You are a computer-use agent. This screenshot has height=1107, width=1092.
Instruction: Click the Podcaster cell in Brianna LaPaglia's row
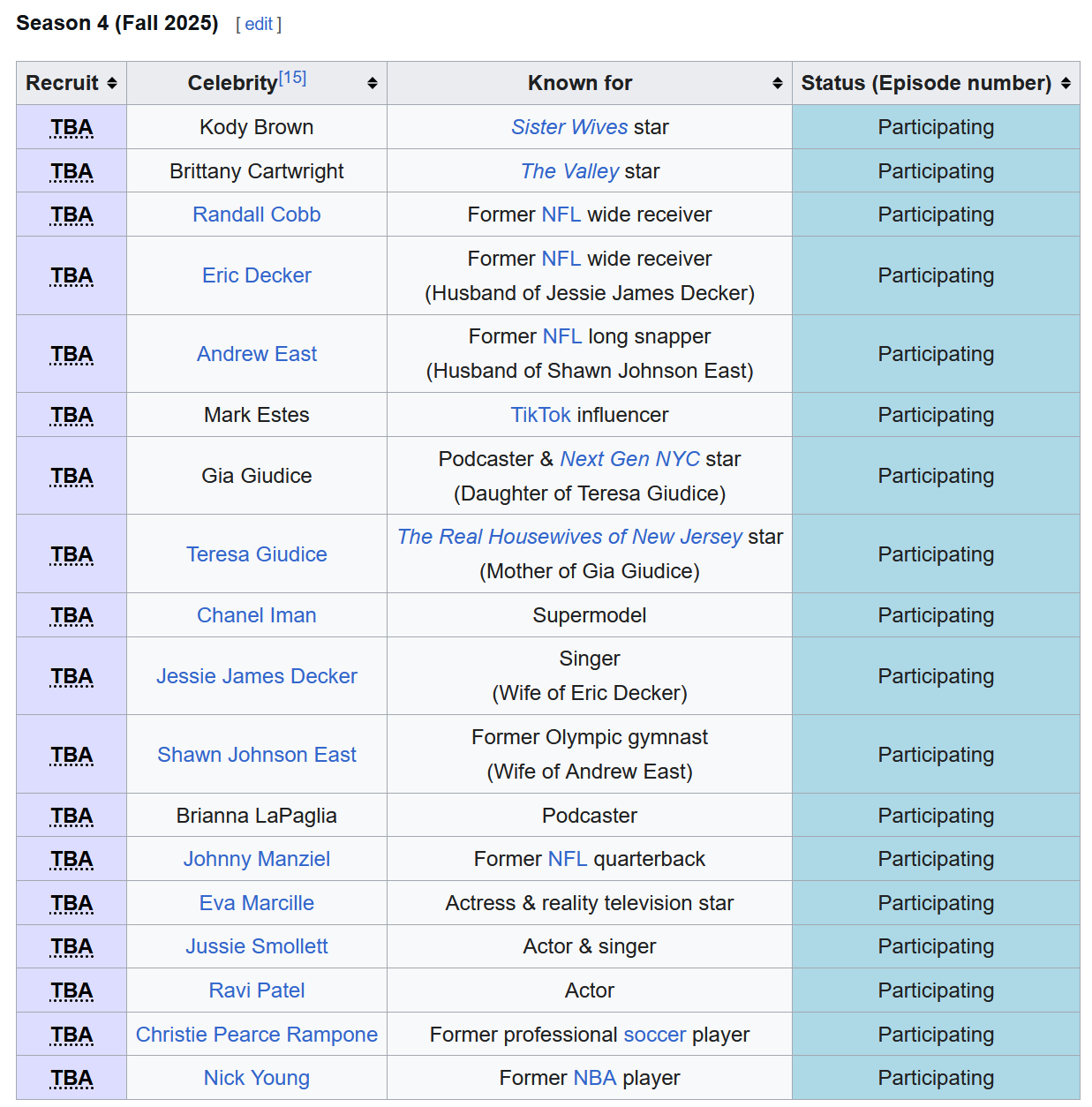[x=590, y=816]
